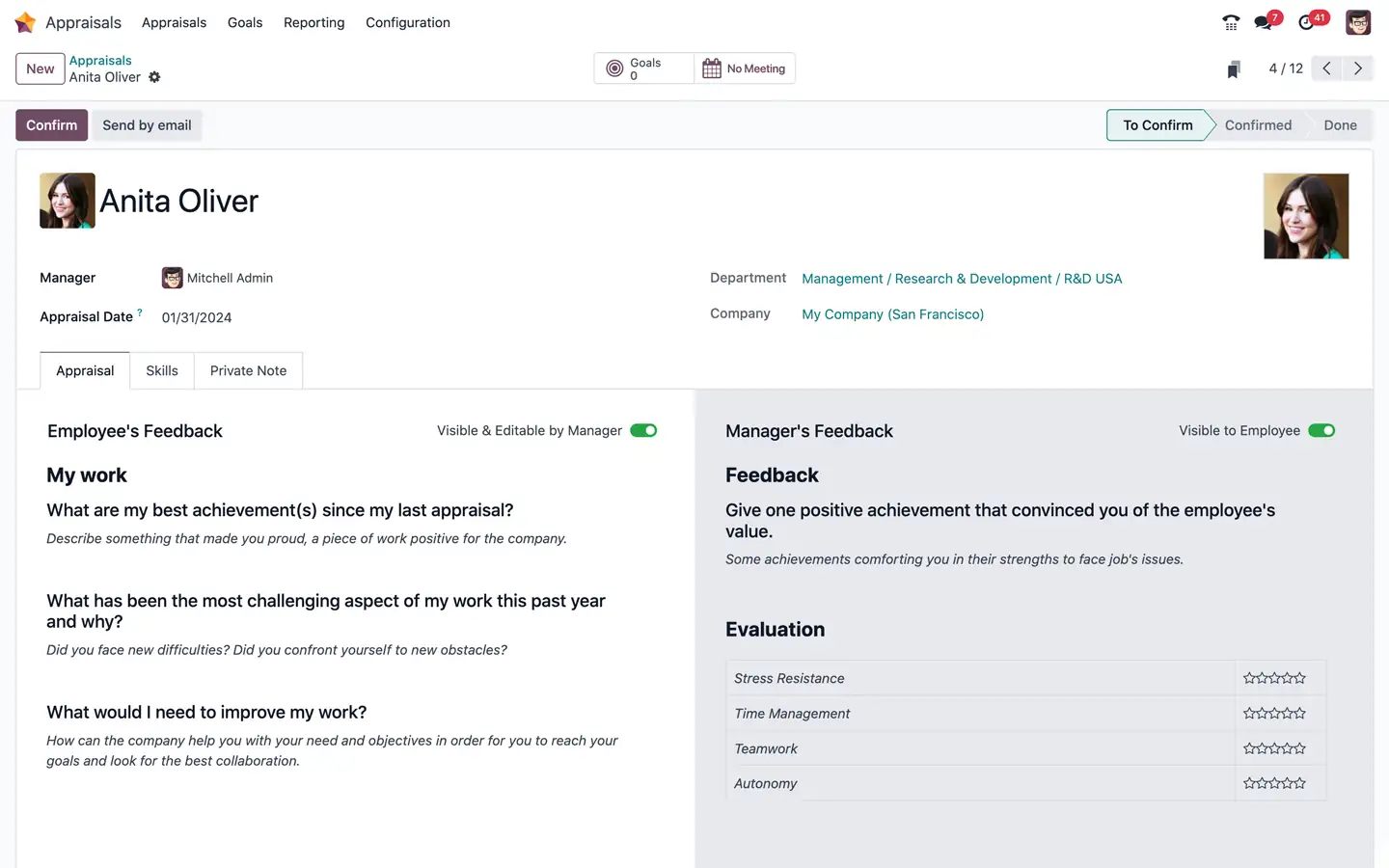Open the My Company (San Francisco) link
The height and width of the screenshot is (868, 1389).
coord(892,313)
